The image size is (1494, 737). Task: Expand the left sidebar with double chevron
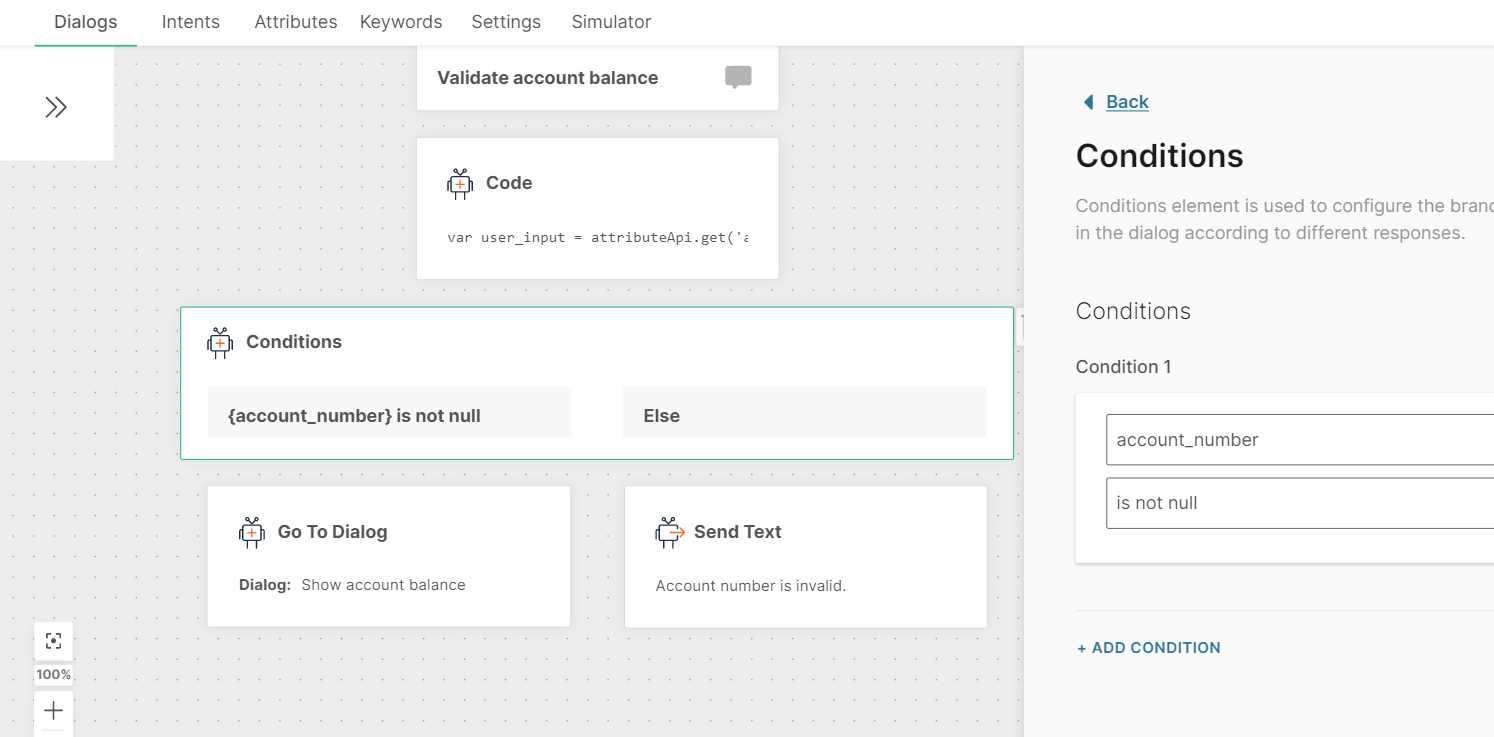pyautogui.click(x=56, y=107)
